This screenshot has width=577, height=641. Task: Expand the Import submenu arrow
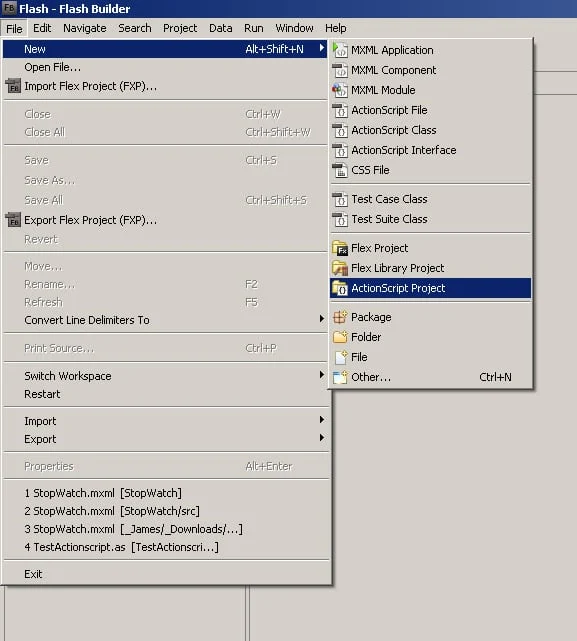click(x=322, y=420)
